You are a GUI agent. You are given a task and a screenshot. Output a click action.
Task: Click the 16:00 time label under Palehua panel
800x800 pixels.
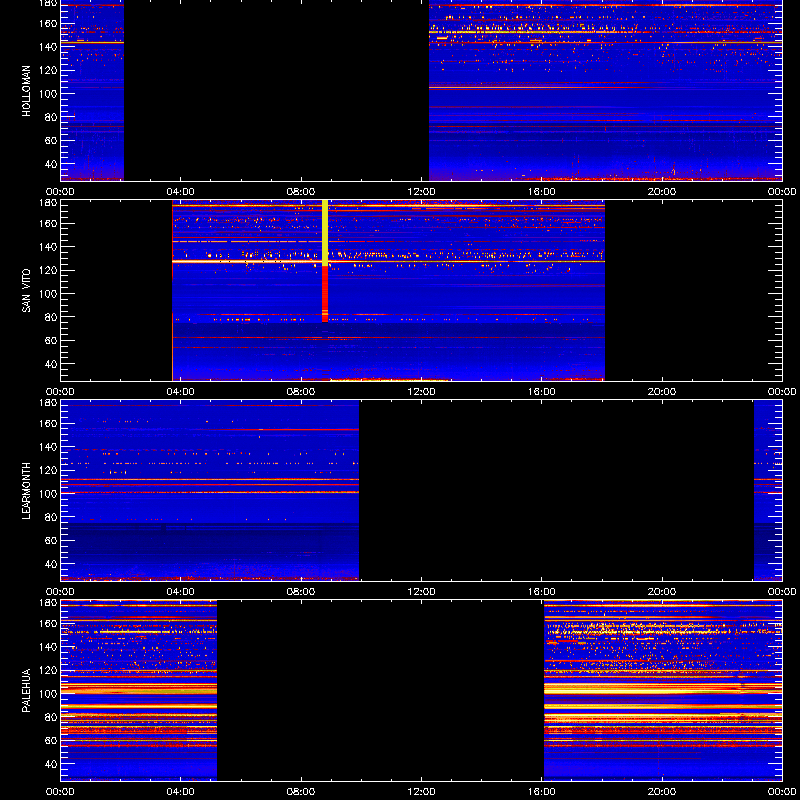click(542, 792)
